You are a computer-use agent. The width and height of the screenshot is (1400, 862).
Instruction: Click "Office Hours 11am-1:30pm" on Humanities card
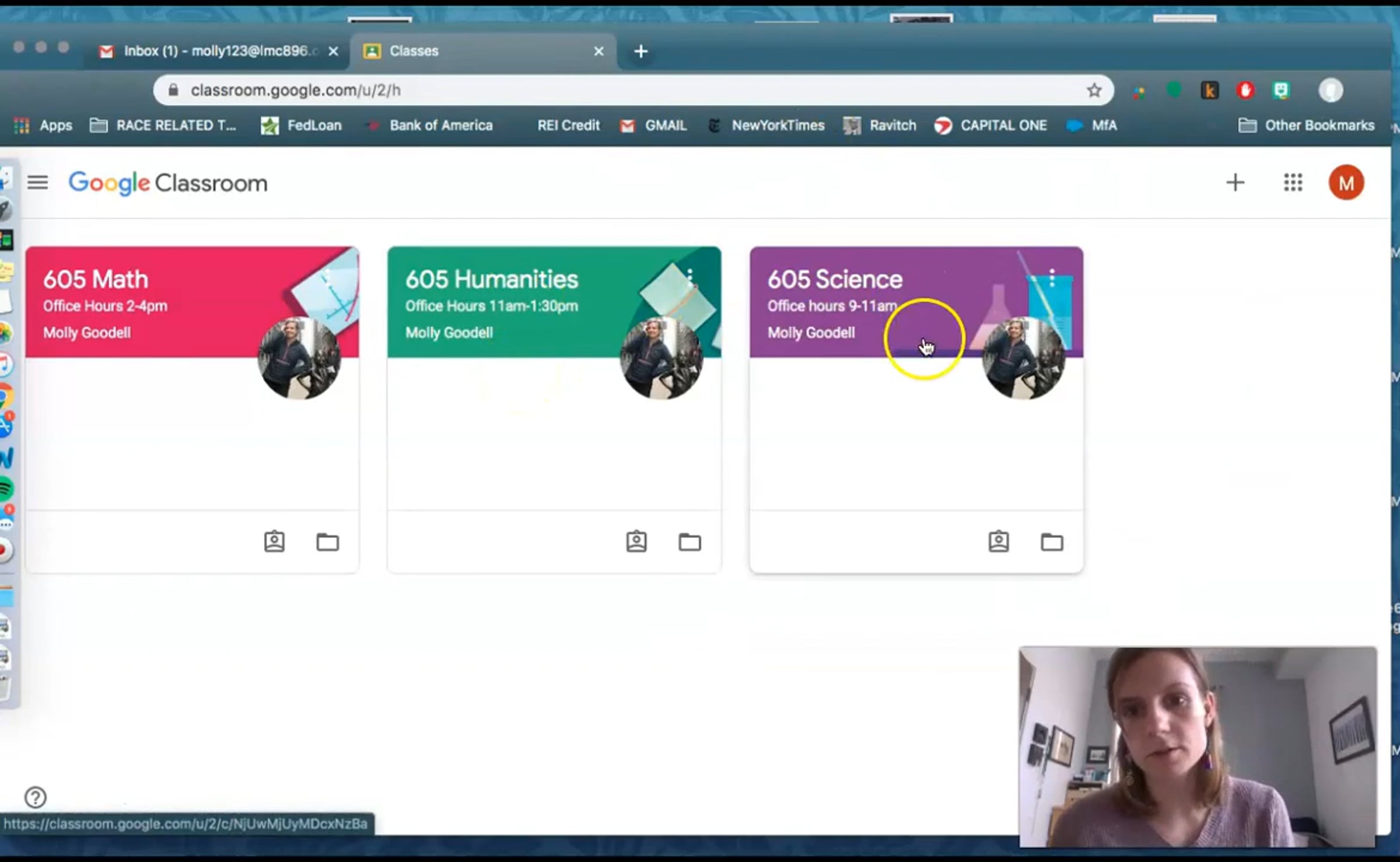click(x=492, y=306)
